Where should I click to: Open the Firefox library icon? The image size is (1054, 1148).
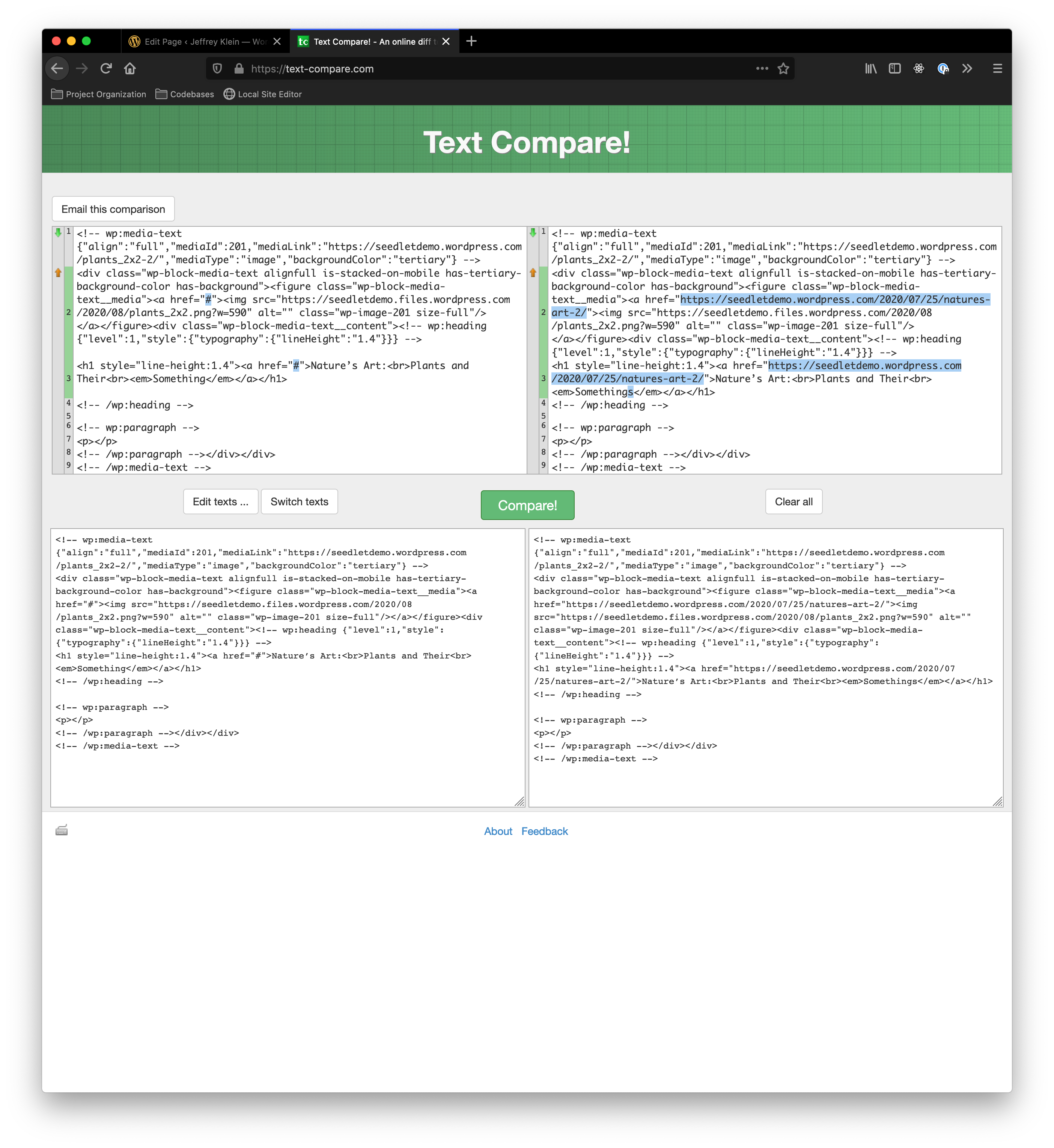(870, 69)
